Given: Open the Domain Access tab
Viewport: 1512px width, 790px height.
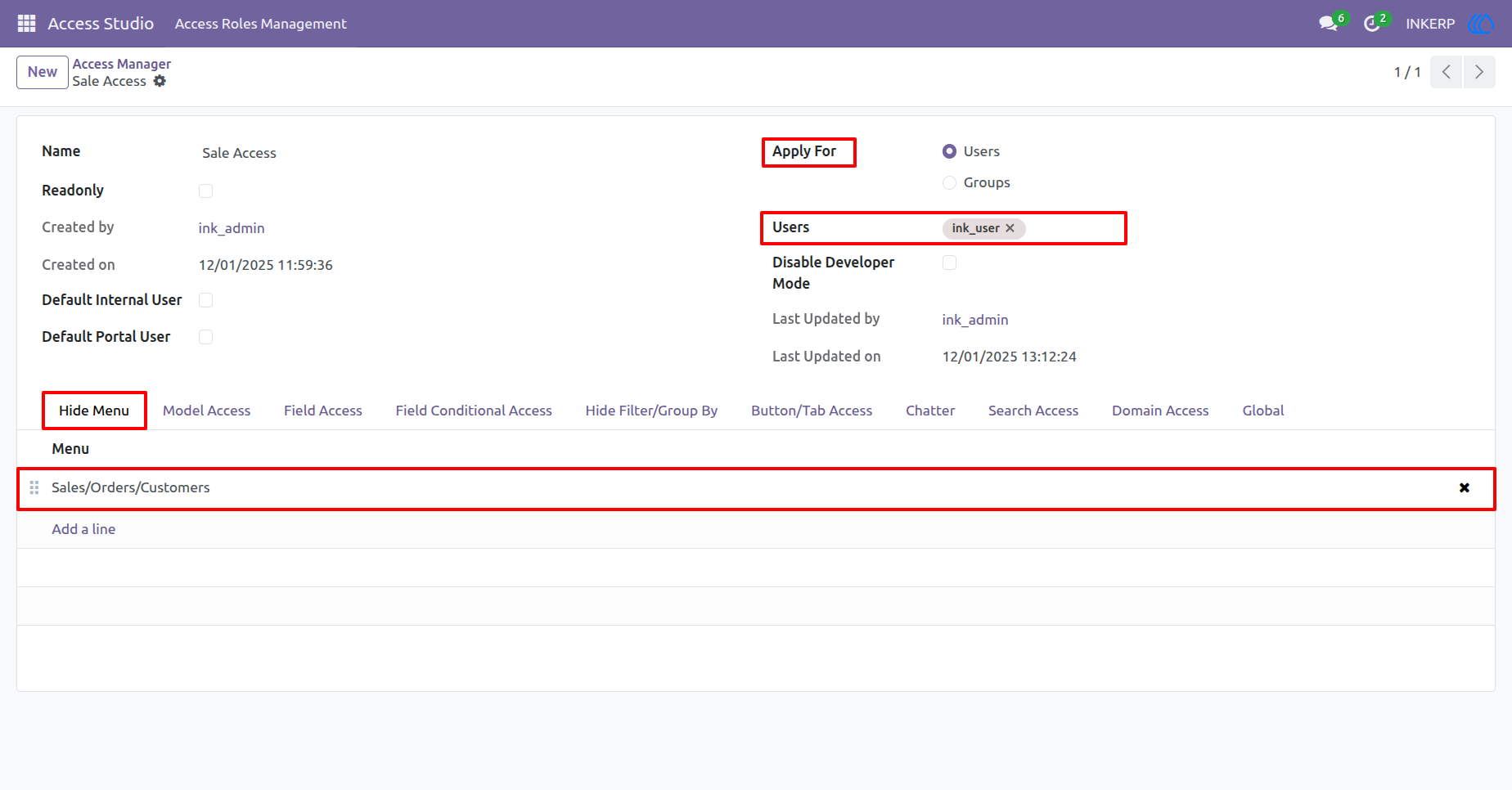Looking at the screenshot, I should tap(1160, 411).
